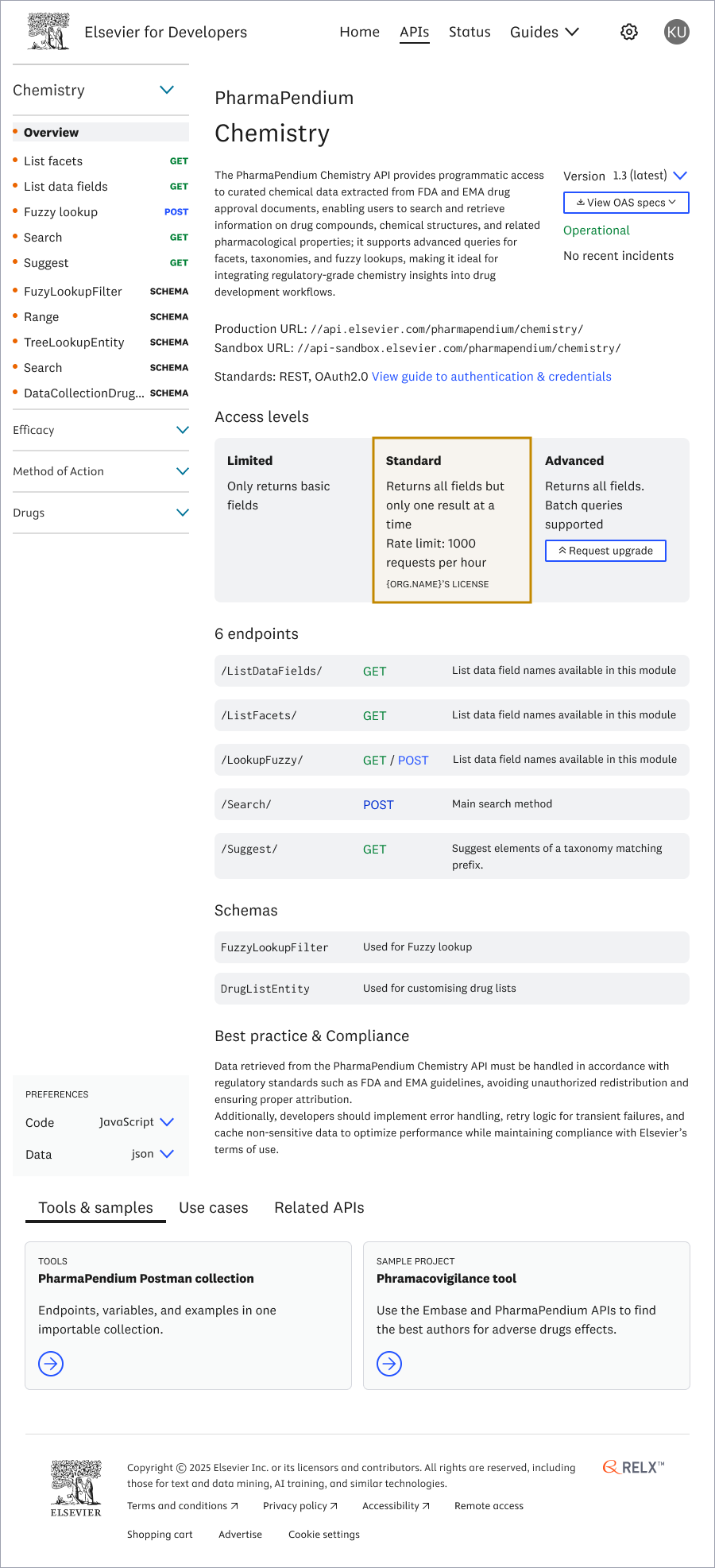Click arrow icon on Postman collection card

51,1364
